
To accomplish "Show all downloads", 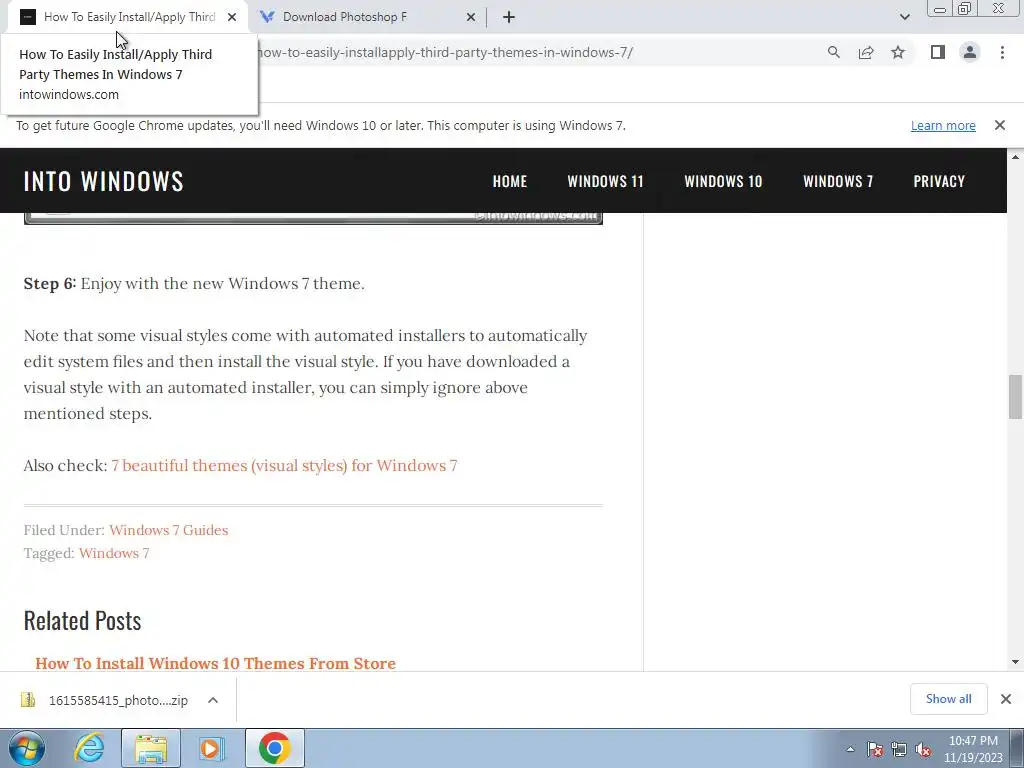I will point(948,699).
